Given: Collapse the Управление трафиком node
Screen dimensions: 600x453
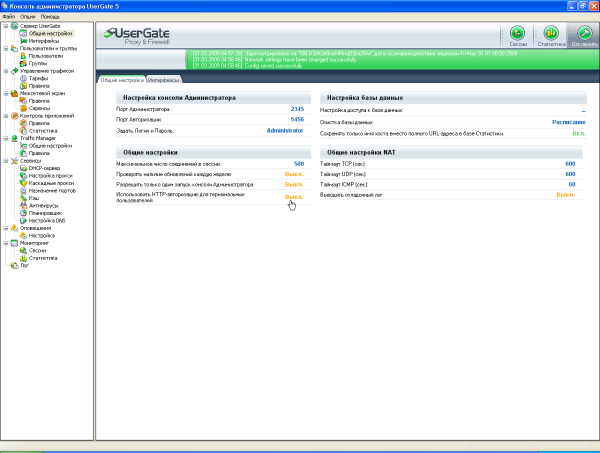Looking at the screenshot, I should 6,71.
